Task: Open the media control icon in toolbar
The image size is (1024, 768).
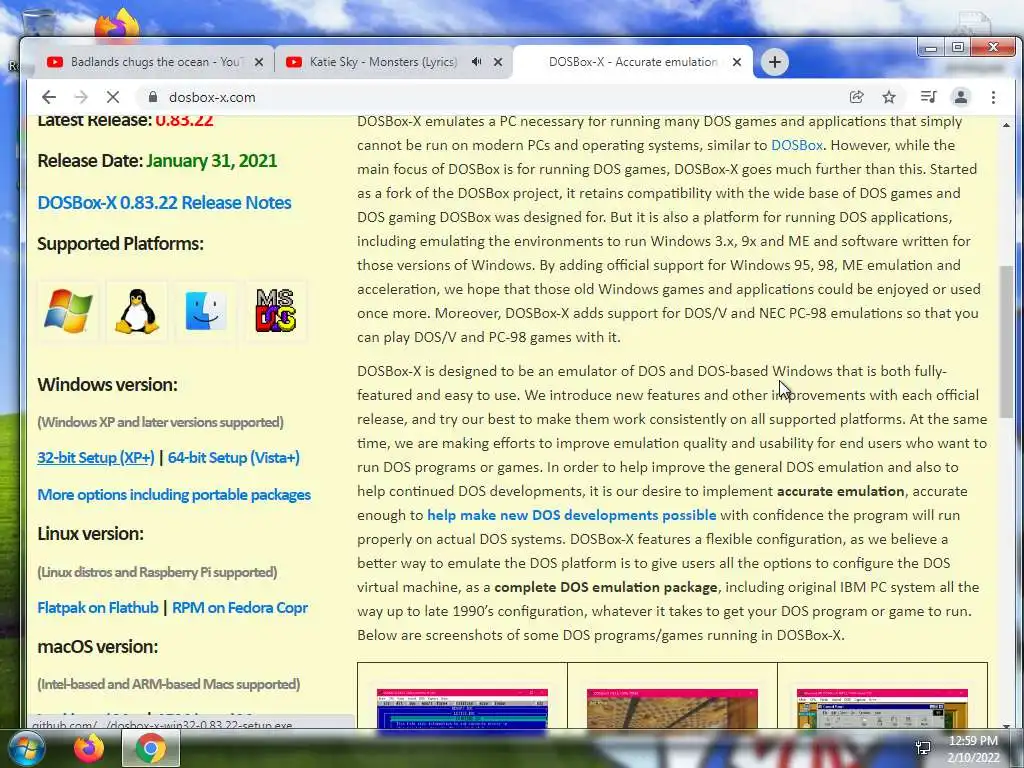Action: pyautogui.click(x=928, y=97)
